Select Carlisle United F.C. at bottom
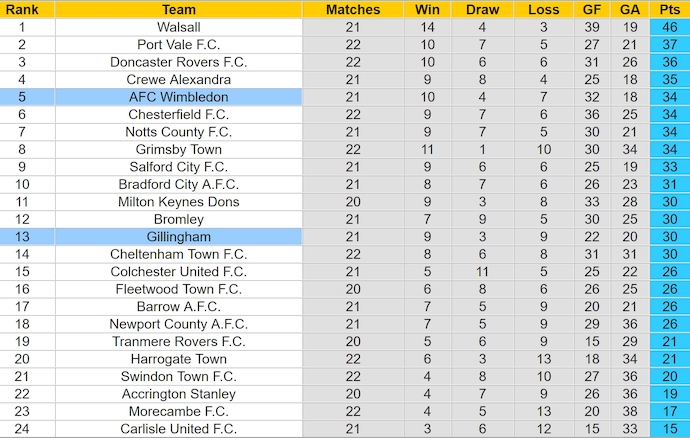This screenshot has height=438, width=690. pos(179,429)
